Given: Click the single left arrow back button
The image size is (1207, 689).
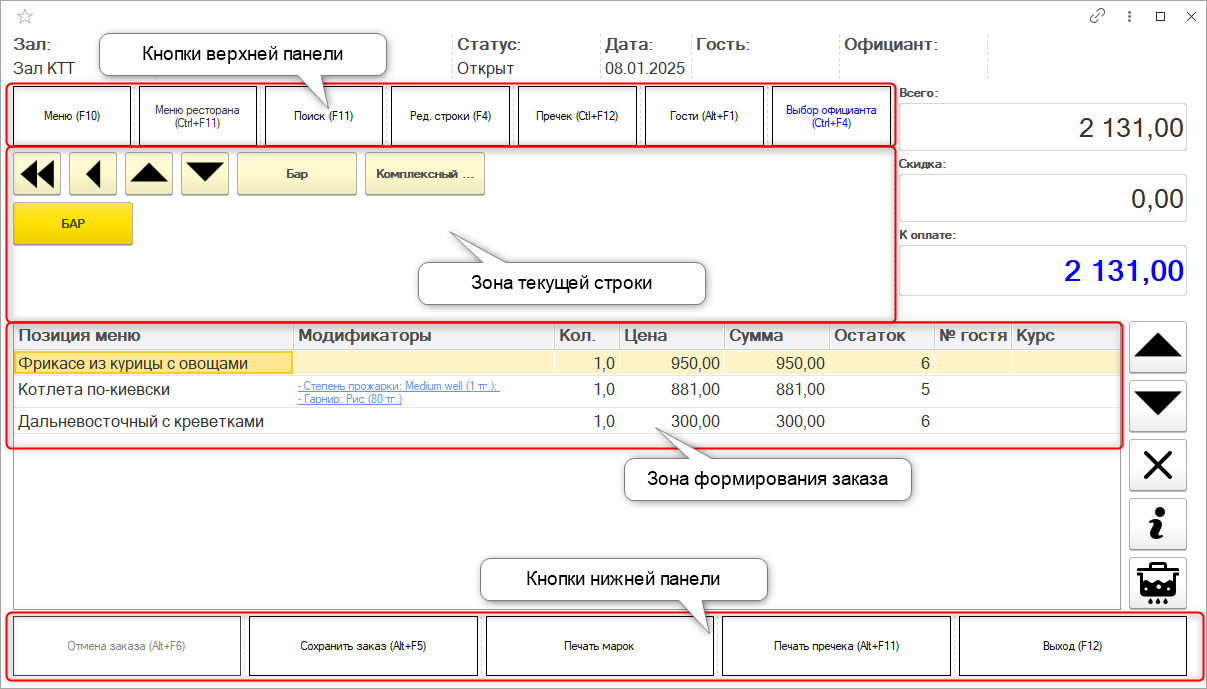Looking at the screenshot, I should tap(93, 174).
